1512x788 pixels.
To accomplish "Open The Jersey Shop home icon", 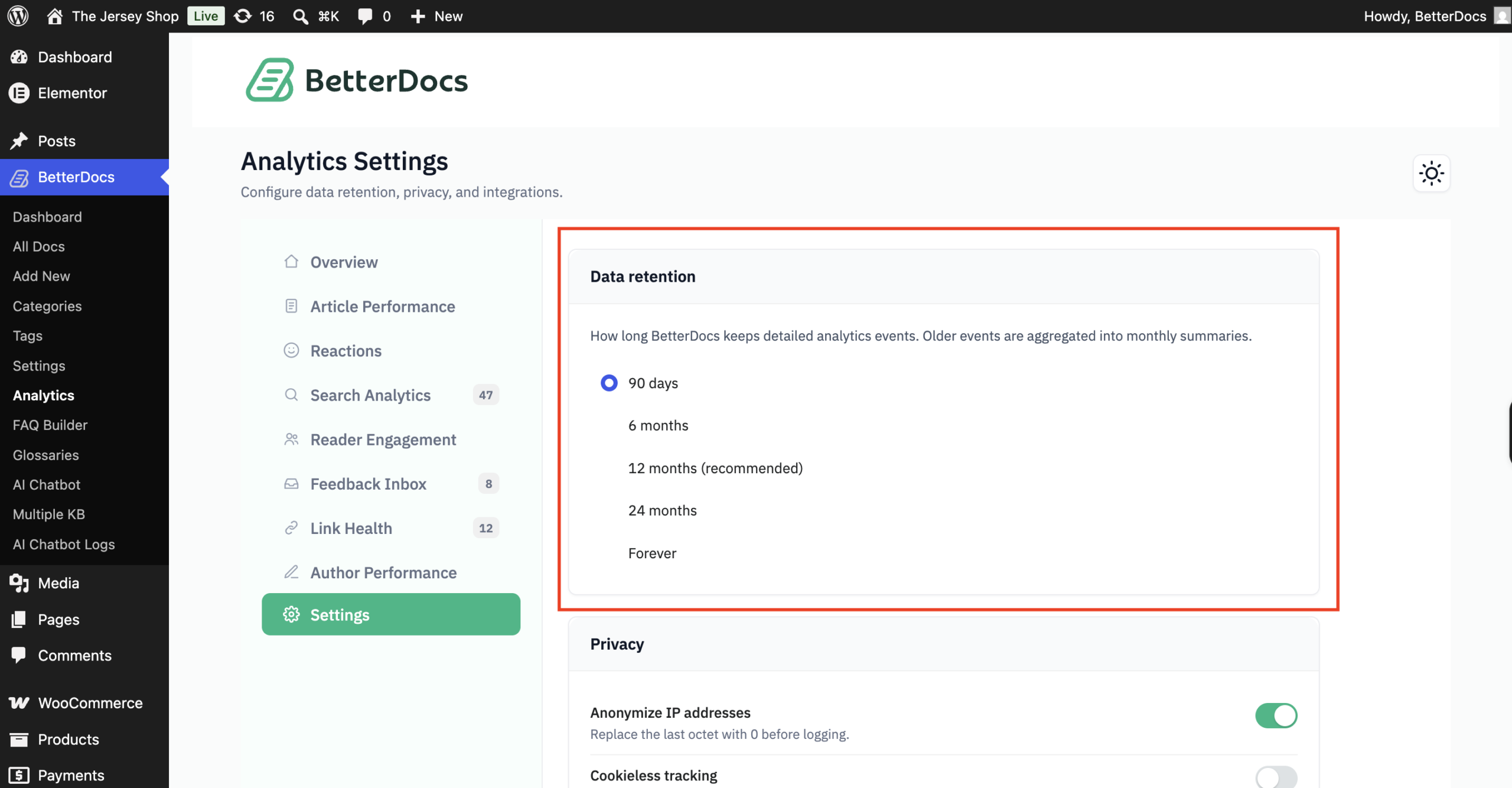I will click(x=54, y=16).
